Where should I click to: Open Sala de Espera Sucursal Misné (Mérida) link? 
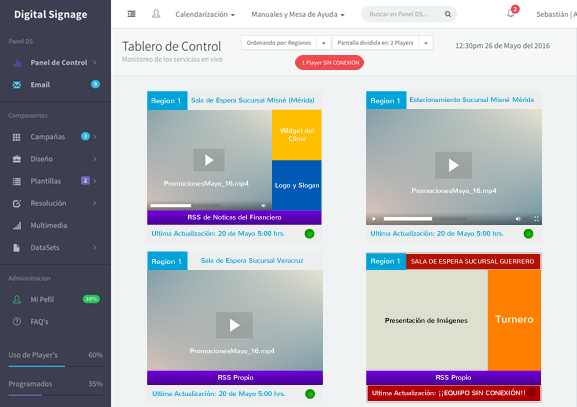[x=252, y=100]
